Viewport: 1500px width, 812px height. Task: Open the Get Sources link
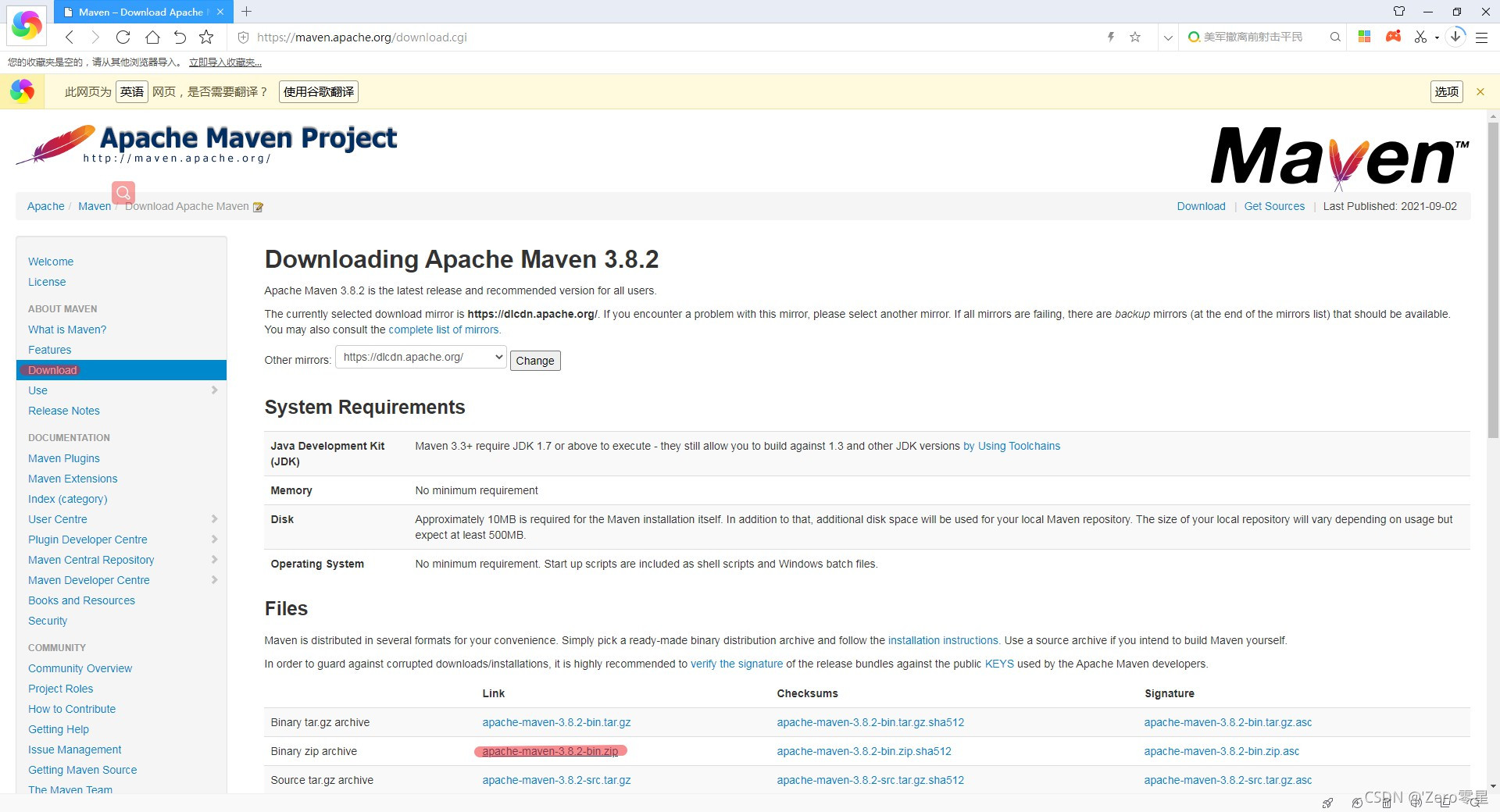click(x=1274, y=206)
